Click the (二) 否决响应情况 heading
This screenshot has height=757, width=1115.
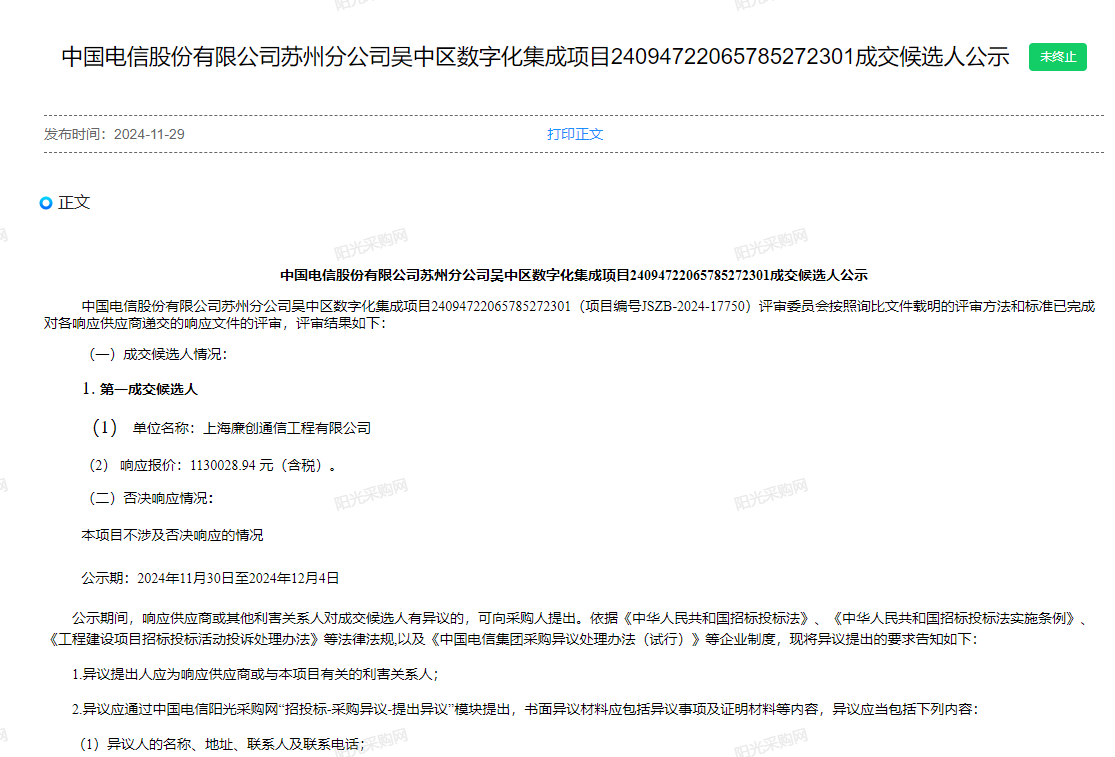pos(151,498)
